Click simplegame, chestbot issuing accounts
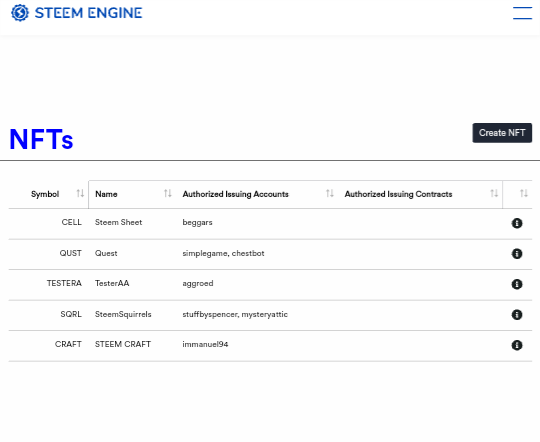The image size is (540, 442). (223, 254)
